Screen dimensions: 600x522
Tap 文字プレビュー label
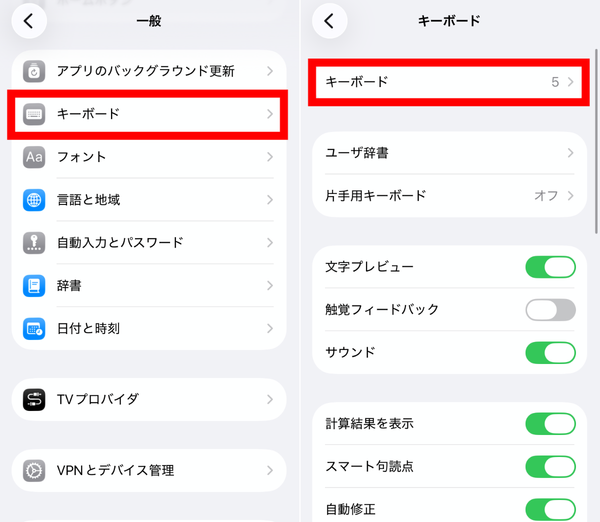[x=370, y=267]
